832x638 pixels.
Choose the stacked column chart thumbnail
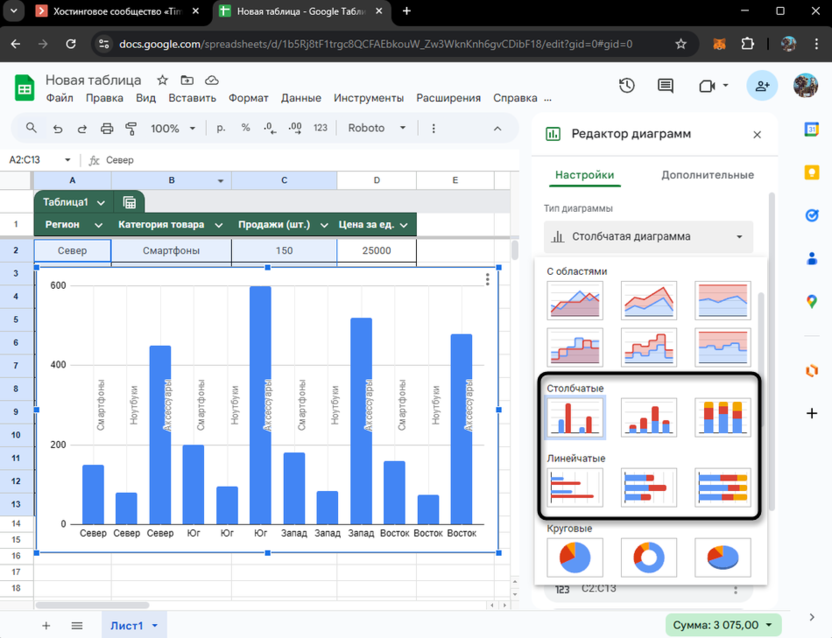648,417
